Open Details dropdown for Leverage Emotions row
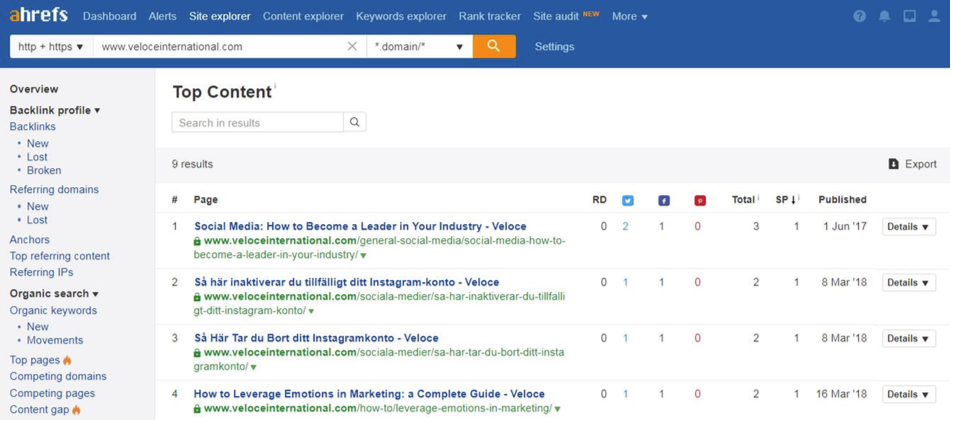This screenshot has width=953, height=422. pos(909,394)
